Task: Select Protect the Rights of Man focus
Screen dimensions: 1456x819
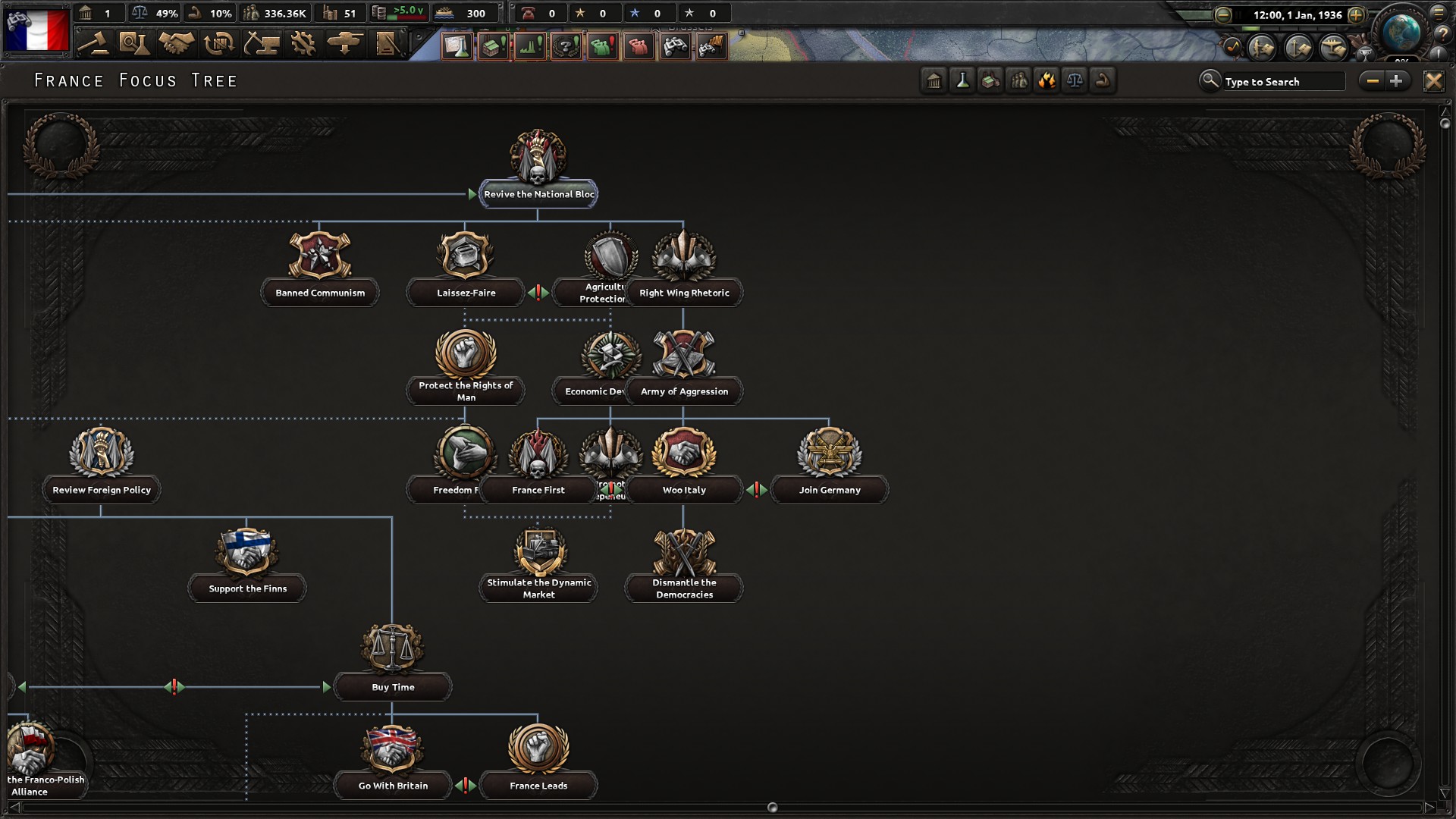Action: click(x=466, y=366)
